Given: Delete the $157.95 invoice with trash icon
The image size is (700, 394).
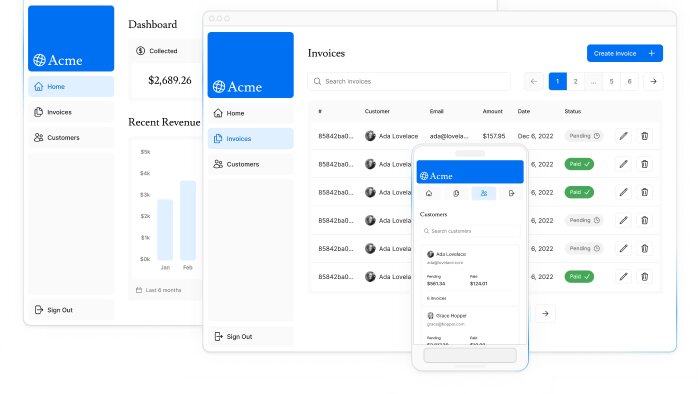Looking at the screenshot, I should [645, 136].
